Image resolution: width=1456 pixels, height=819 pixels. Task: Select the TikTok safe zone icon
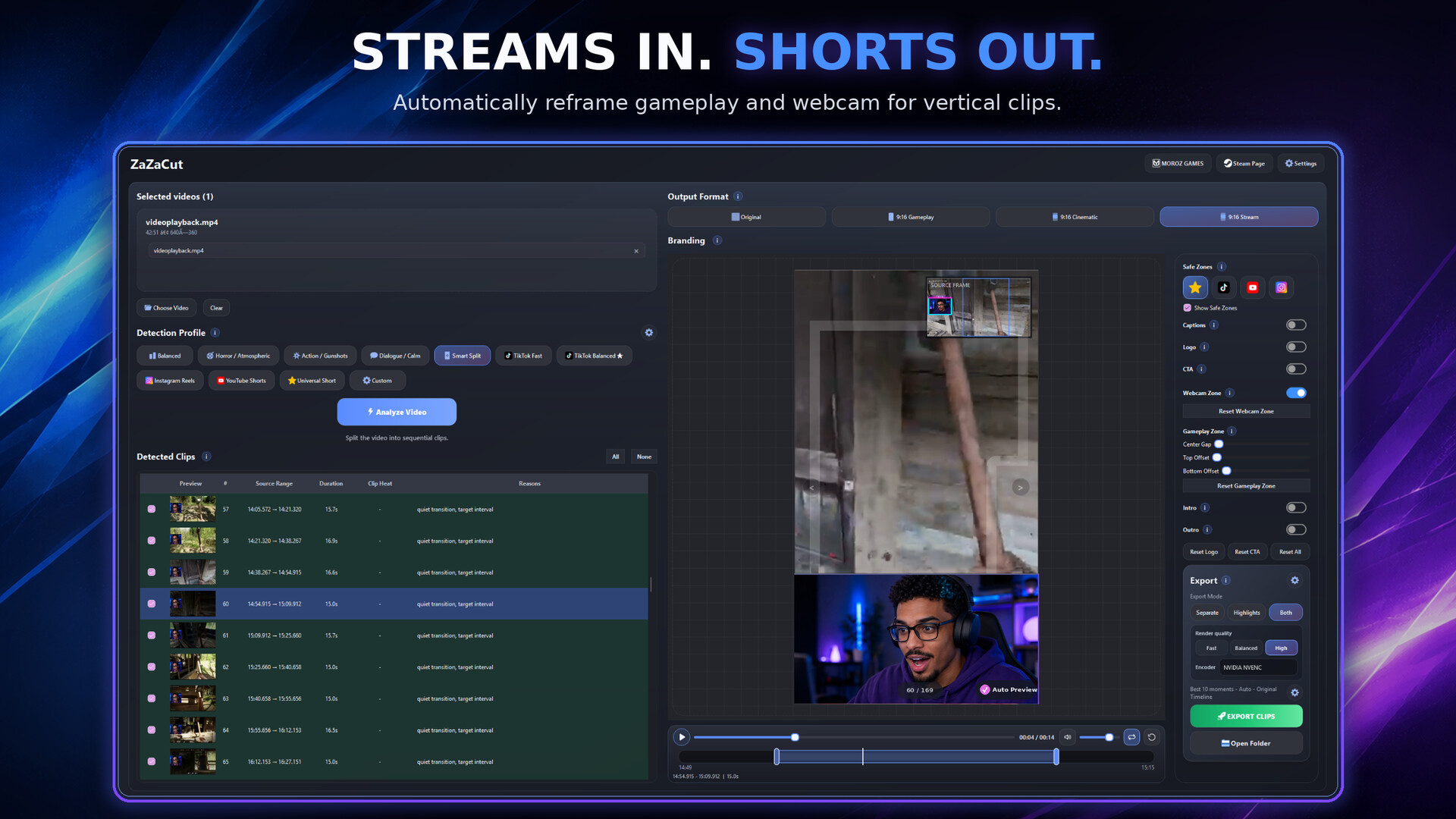tap(1224, 287)
